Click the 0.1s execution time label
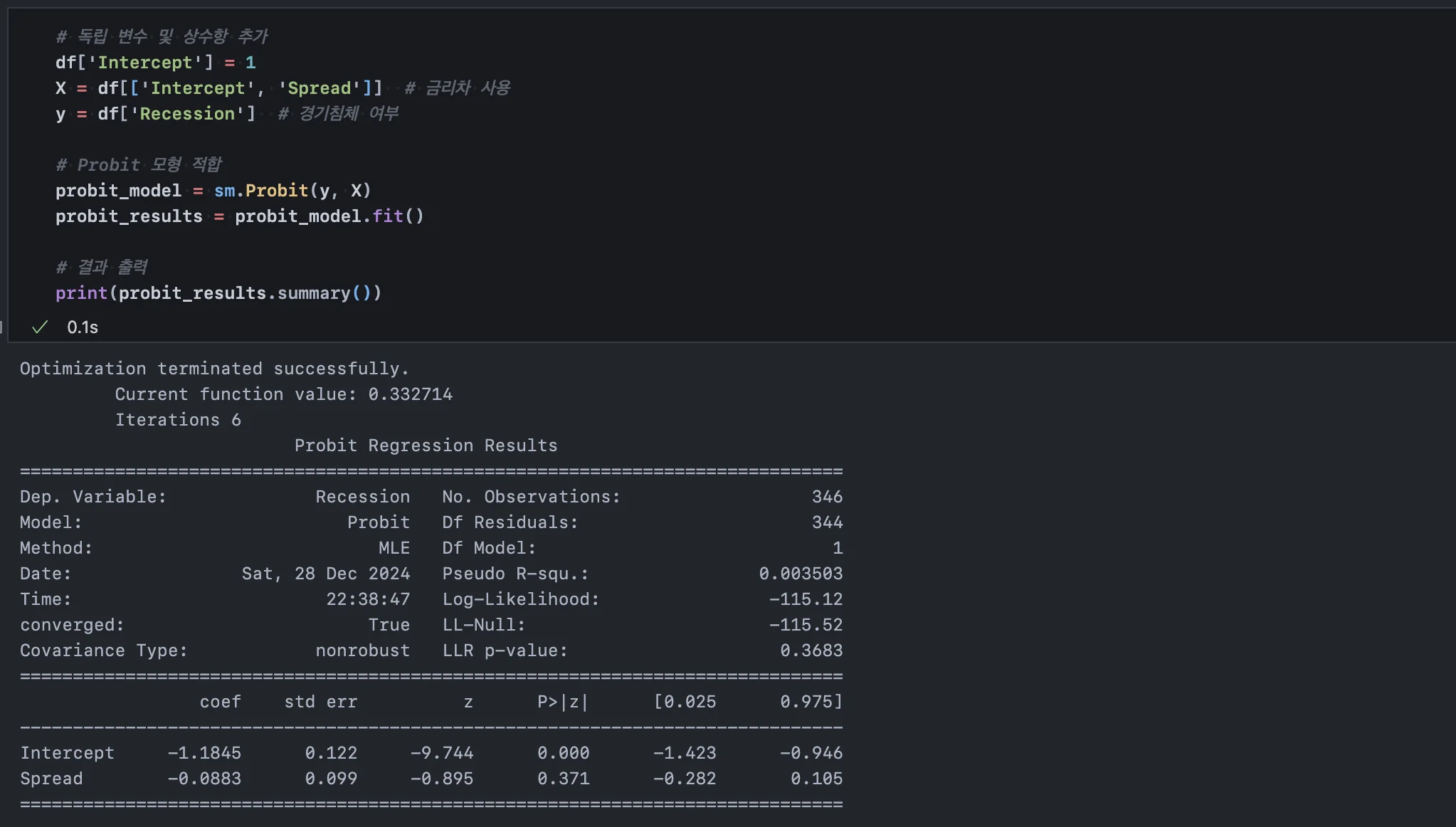Viewport: 1456px width, 827px height. pyautogui.click(x=83, y=327)
